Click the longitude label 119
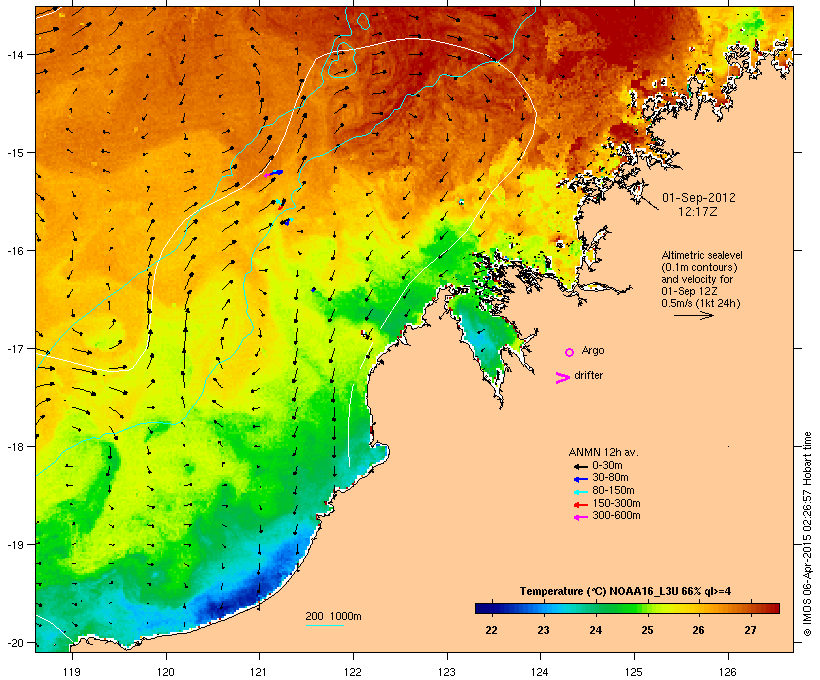 [x=72, y=672]
